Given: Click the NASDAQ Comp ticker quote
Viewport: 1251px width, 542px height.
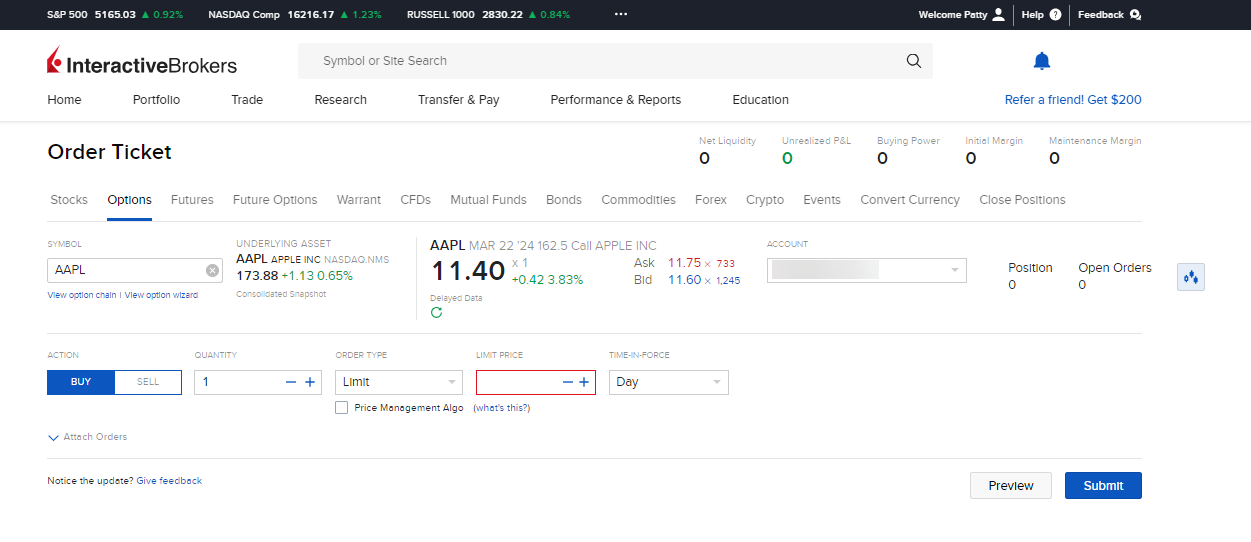Looking at the screenshot, I should coord(295,15).
